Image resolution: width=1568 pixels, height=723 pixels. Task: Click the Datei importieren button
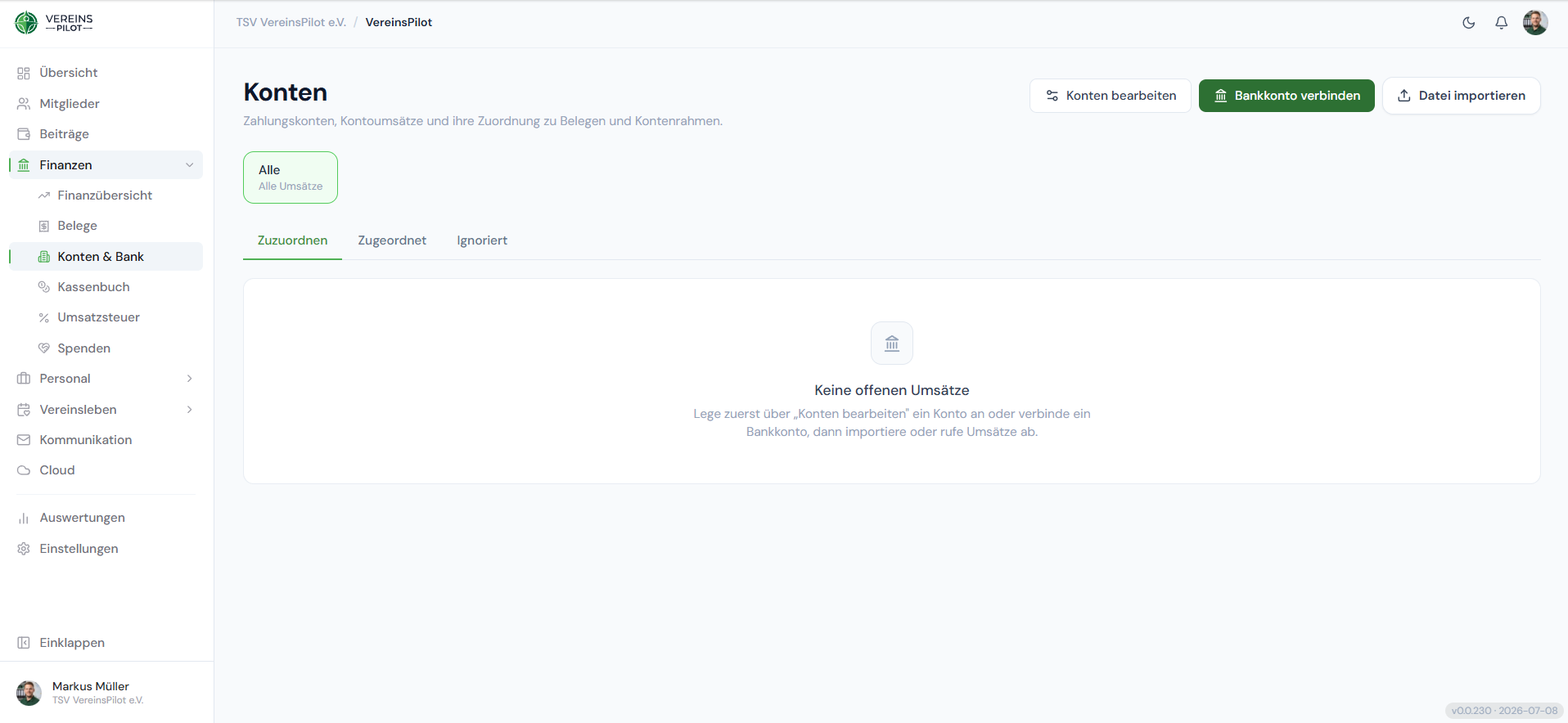coord(1462,96)
